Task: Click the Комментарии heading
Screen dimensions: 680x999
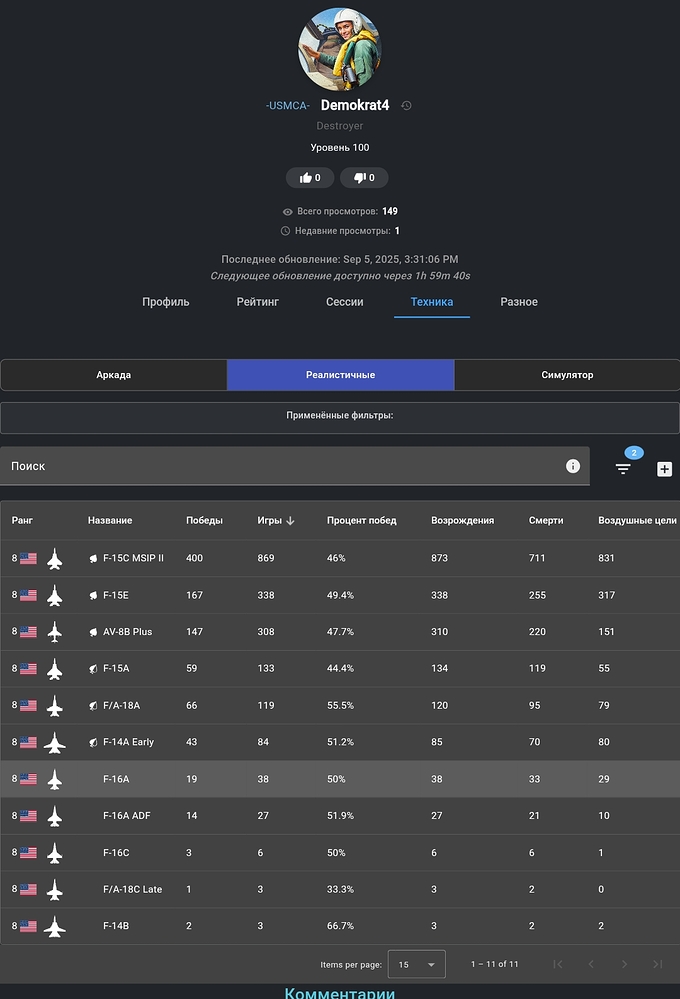Action: pyautogui.click(x=340, y=993)
